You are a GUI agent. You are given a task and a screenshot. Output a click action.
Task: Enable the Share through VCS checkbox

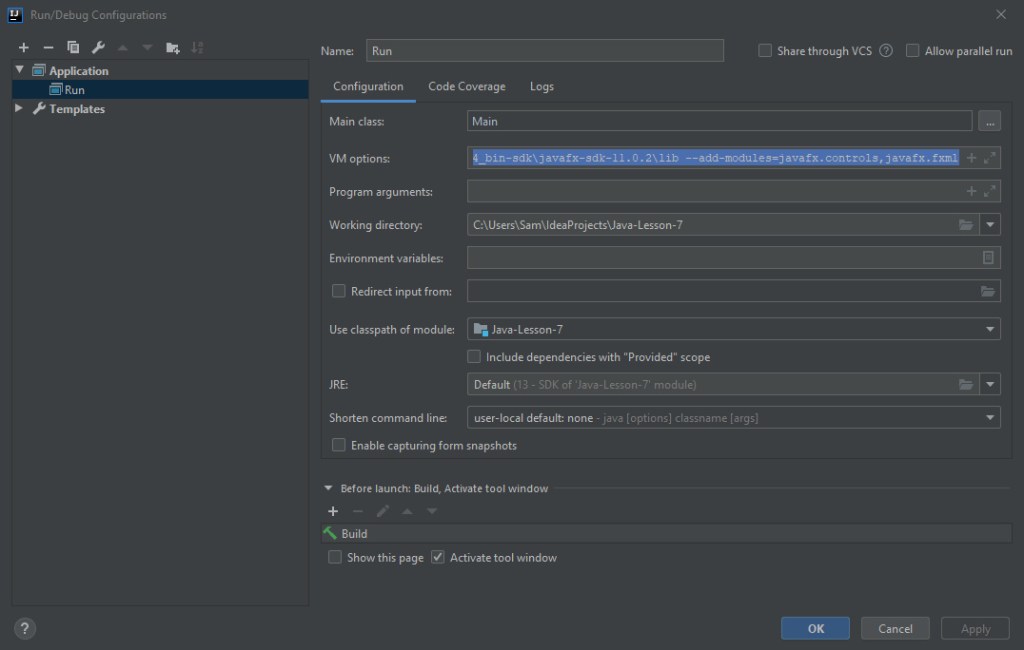coord(765,51)
